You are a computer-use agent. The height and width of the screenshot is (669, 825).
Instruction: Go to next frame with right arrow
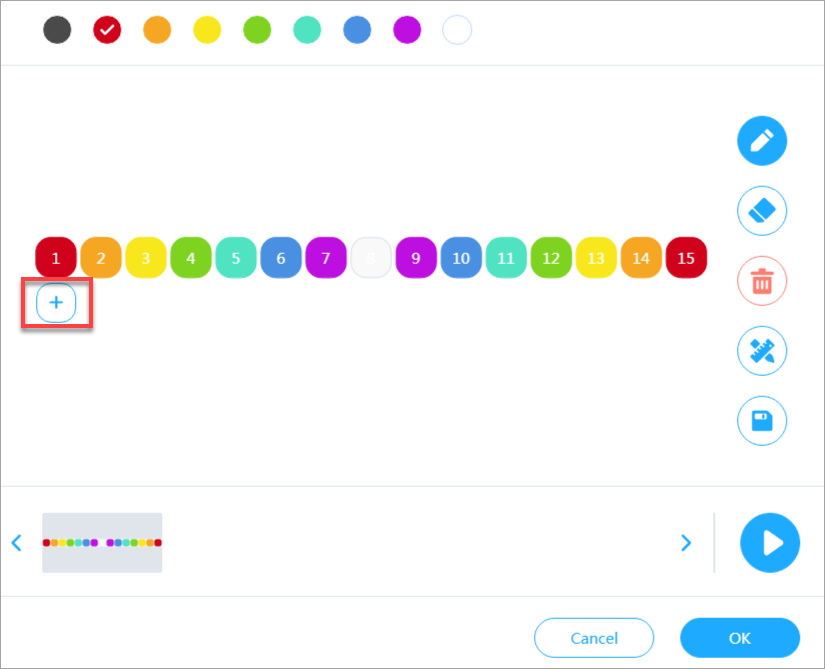click(x=686, y=543)
